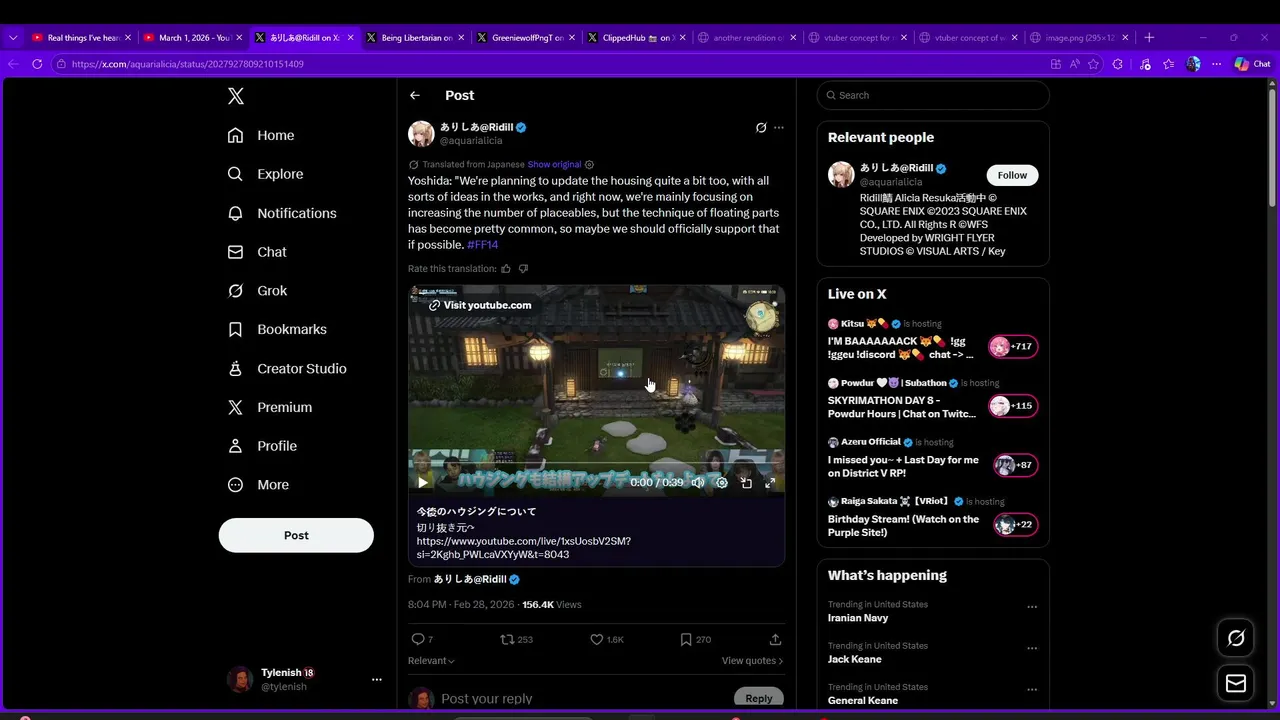Open Grok in the sidebar
1280x720 pixels.
click(257, 291)
